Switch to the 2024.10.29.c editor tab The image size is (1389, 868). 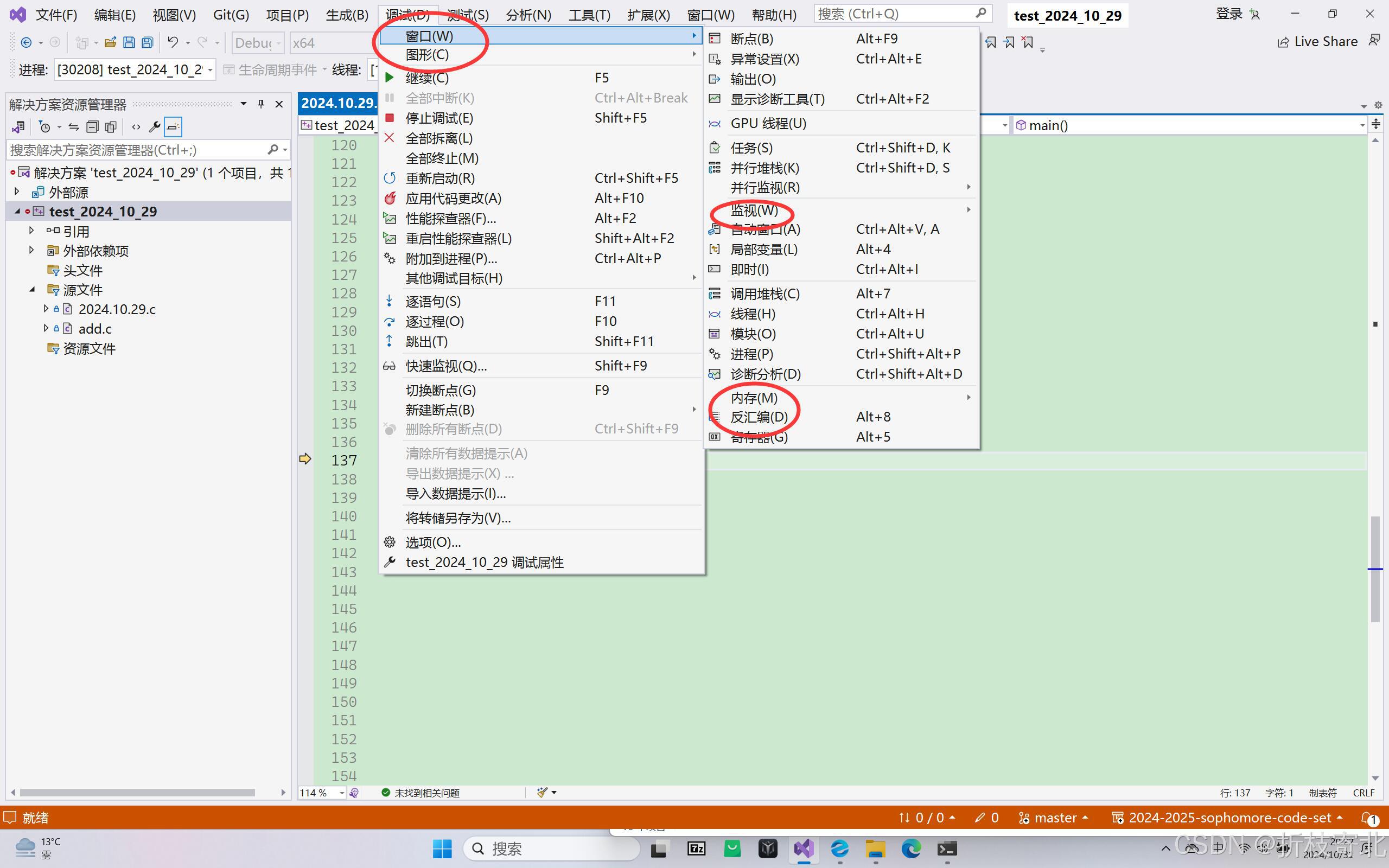338,103
